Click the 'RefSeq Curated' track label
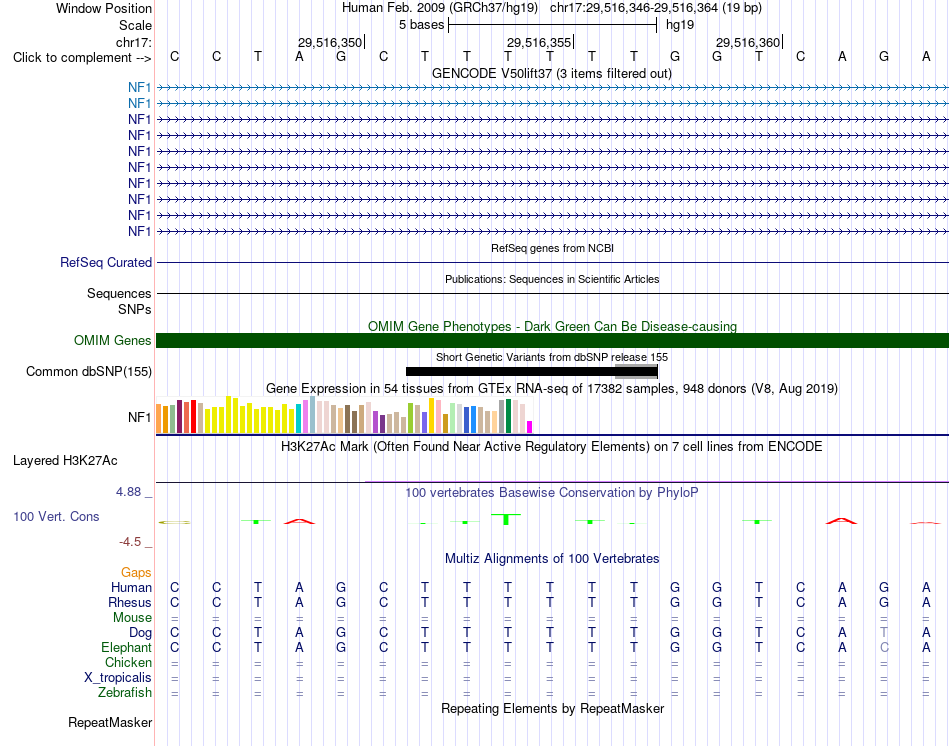 coord(105,262)
